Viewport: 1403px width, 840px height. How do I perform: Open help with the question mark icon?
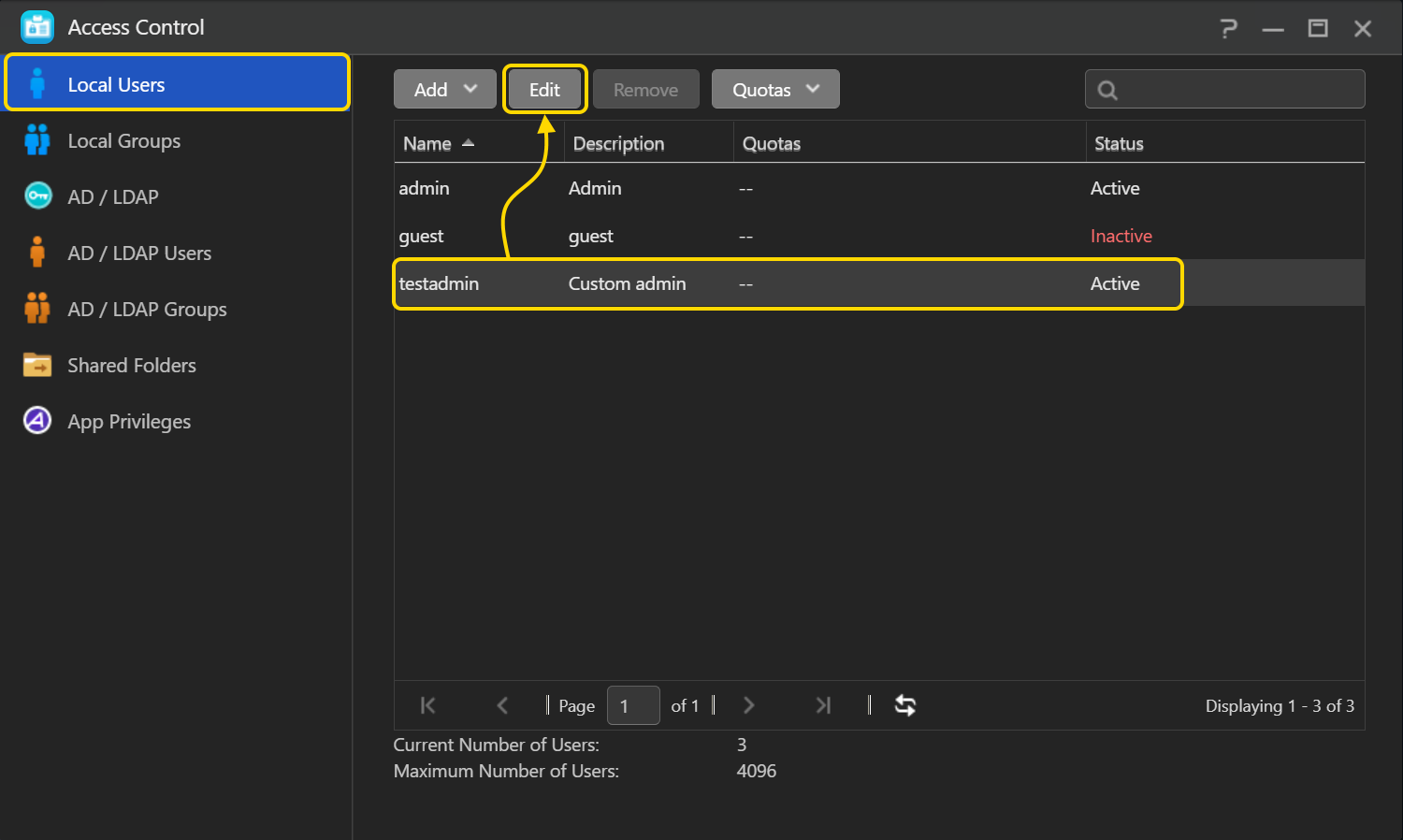[1228, 28]
